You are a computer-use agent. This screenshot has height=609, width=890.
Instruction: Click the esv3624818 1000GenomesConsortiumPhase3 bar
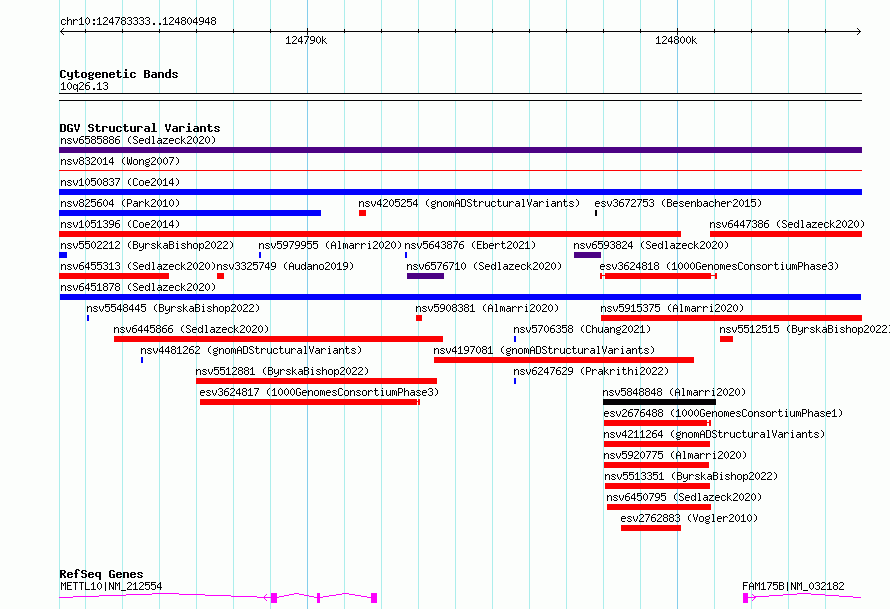[x=658, y=276]
